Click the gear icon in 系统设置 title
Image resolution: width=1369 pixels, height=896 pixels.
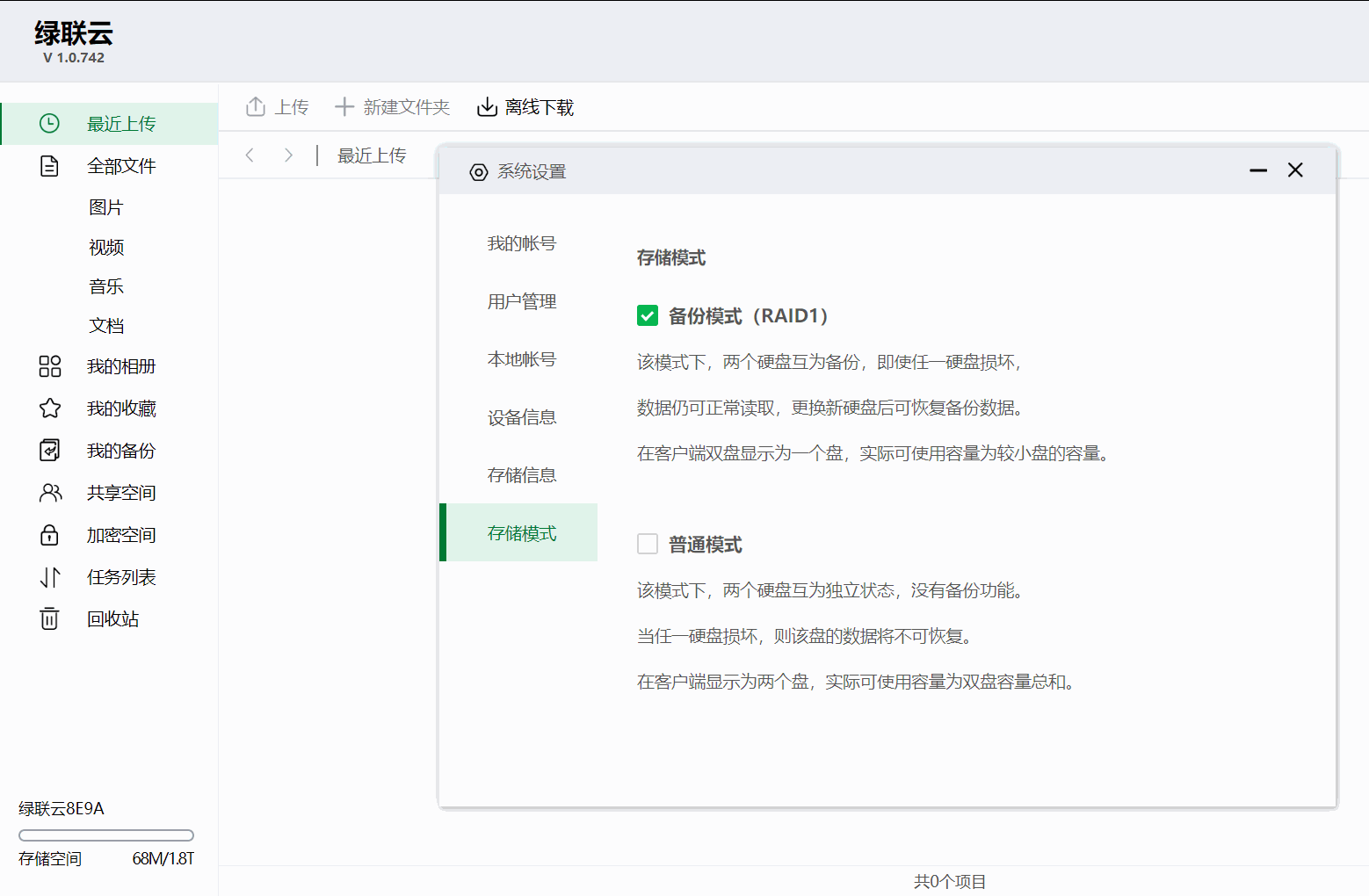click(x=479, y=172)
